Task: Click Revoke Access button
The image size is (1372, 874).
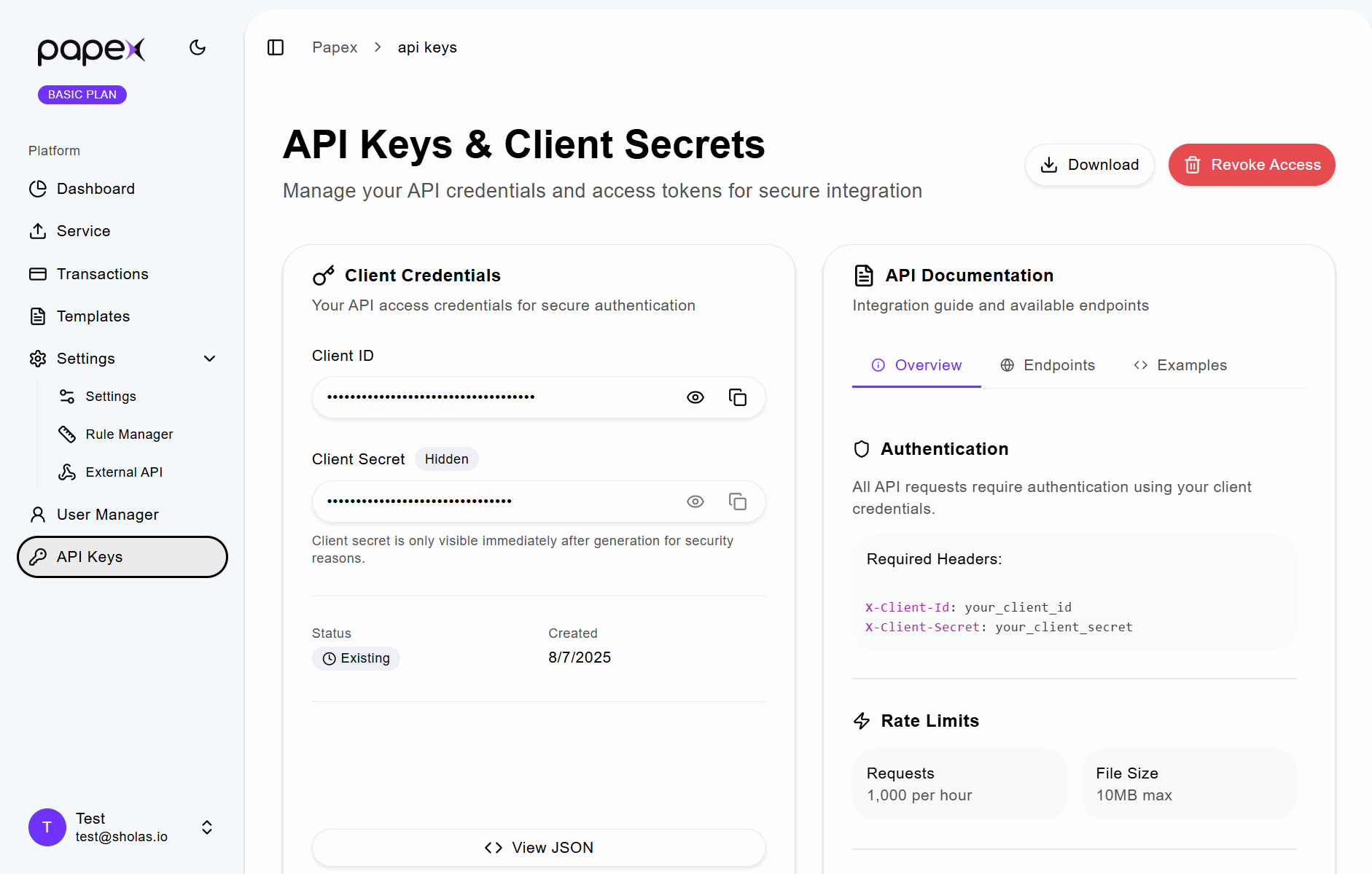Action: [x=1252, y=165]
